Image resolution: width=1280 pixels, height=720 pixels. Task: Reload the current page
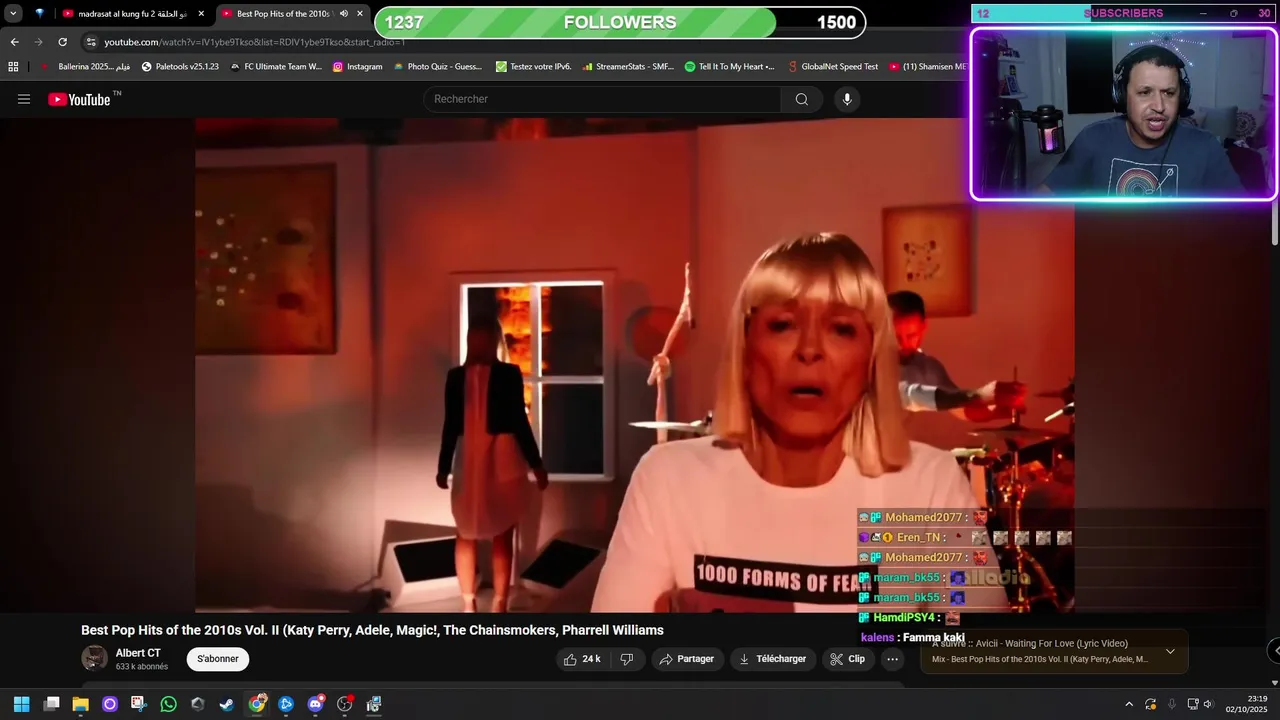[x=62, y=42]
